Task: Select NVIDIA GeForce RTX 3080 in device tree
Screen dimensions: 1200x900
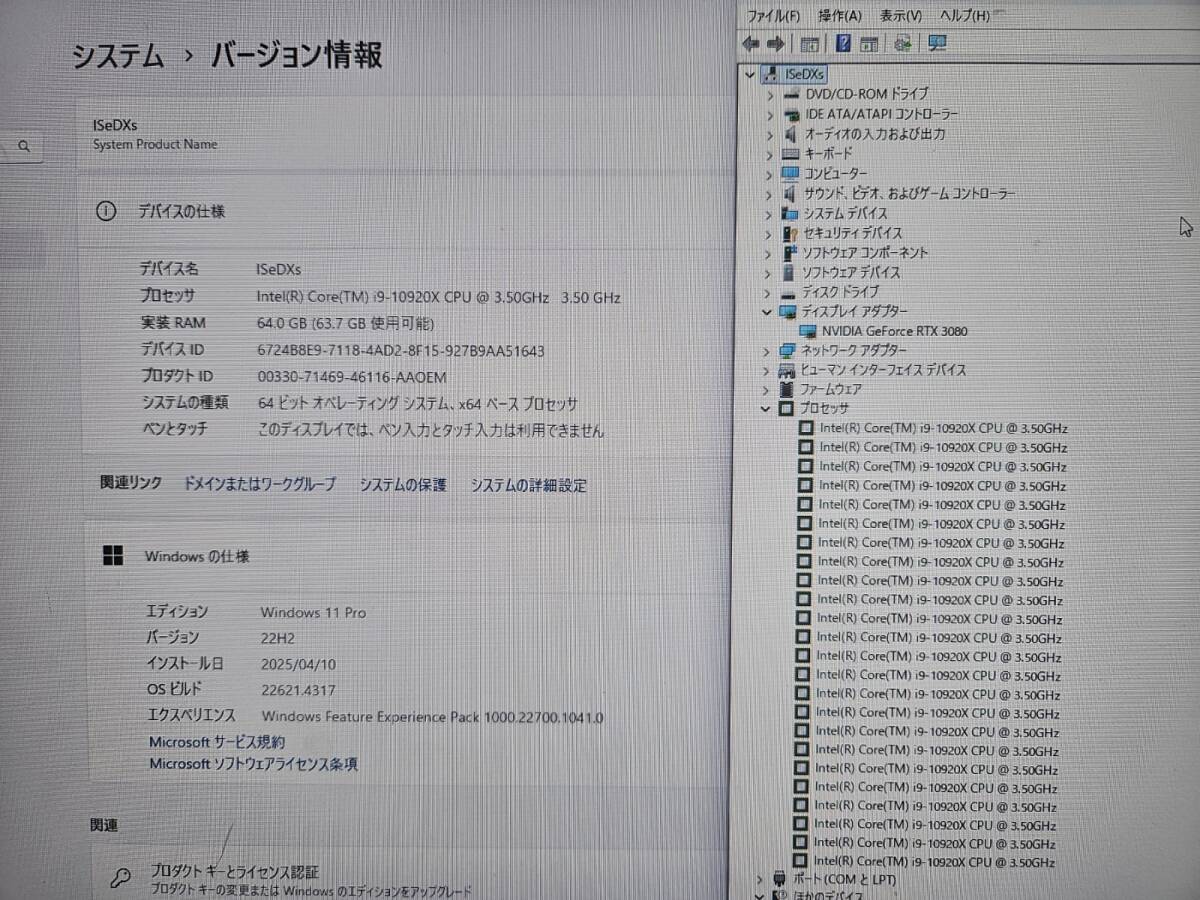Action: click(x=895, y=331)
